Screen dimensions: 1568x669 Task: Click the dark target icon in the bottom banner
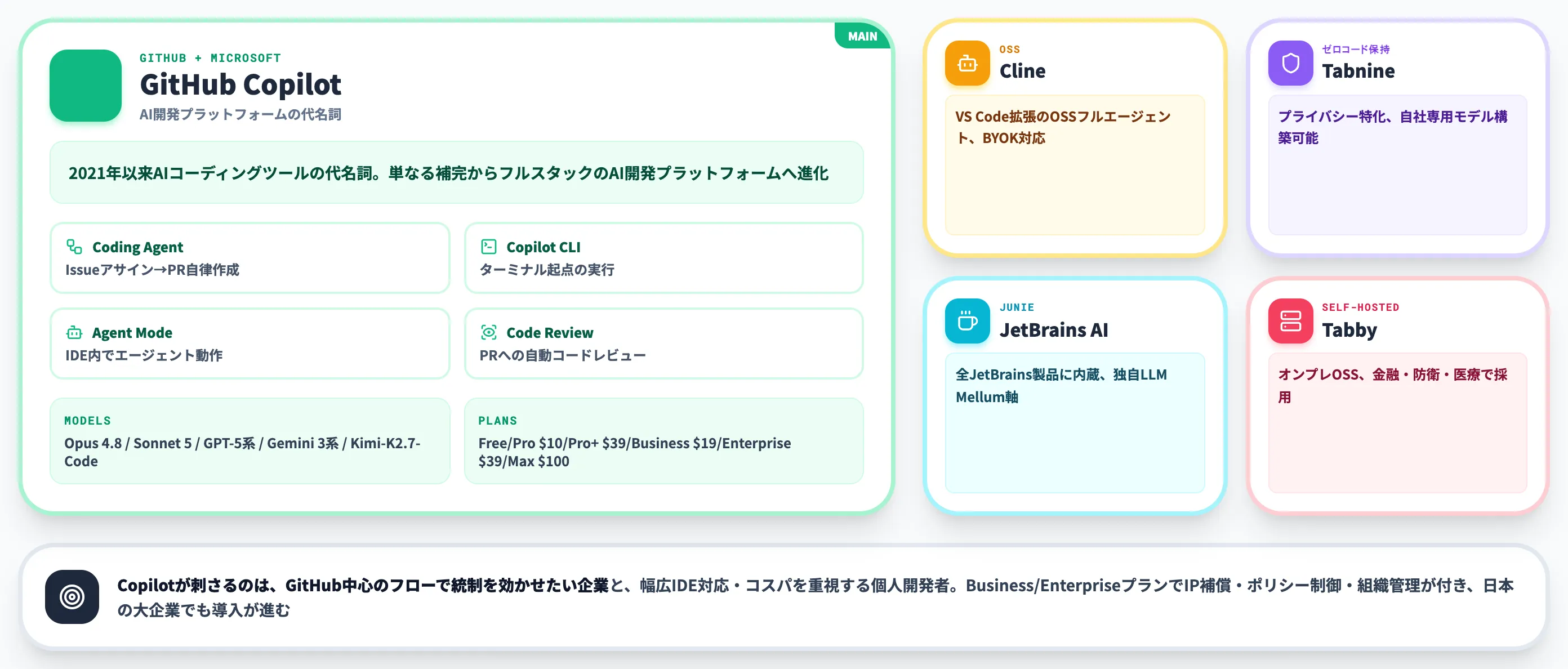click(x=72, y=596)
